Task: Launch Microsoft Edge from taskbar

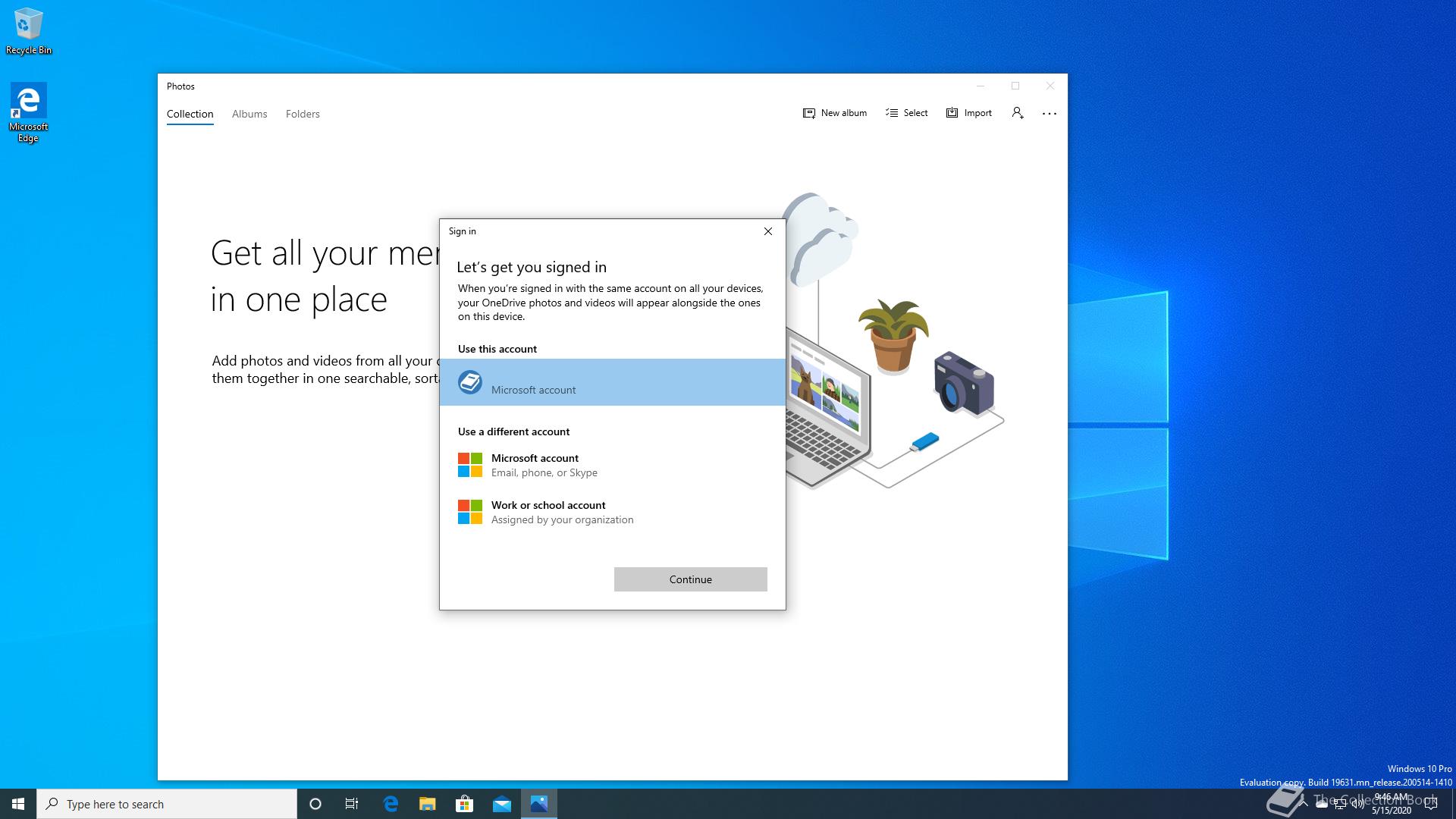Action: [391, 804]
